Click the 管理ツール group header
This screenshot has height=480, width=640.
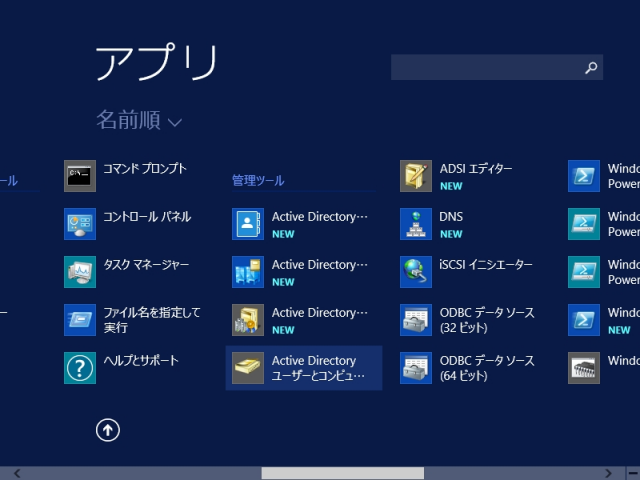pyautogui.click(x=258, y=181)
